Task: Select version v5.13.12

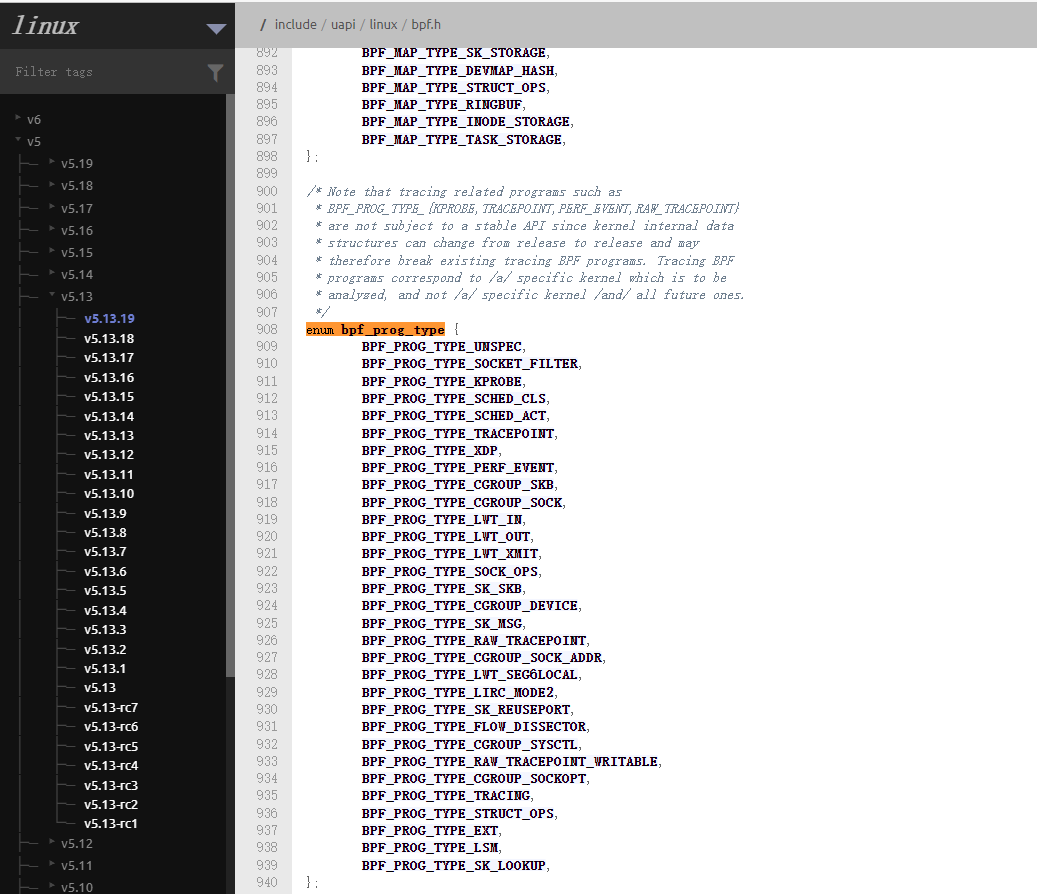Action: [109, 455]
